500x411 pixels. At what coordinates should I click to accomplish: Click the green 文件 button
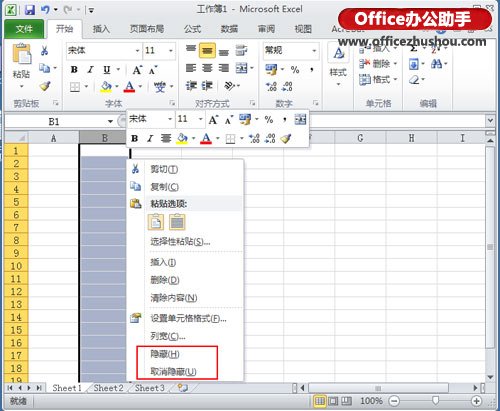pyautogui.click(x=24, y=29)
